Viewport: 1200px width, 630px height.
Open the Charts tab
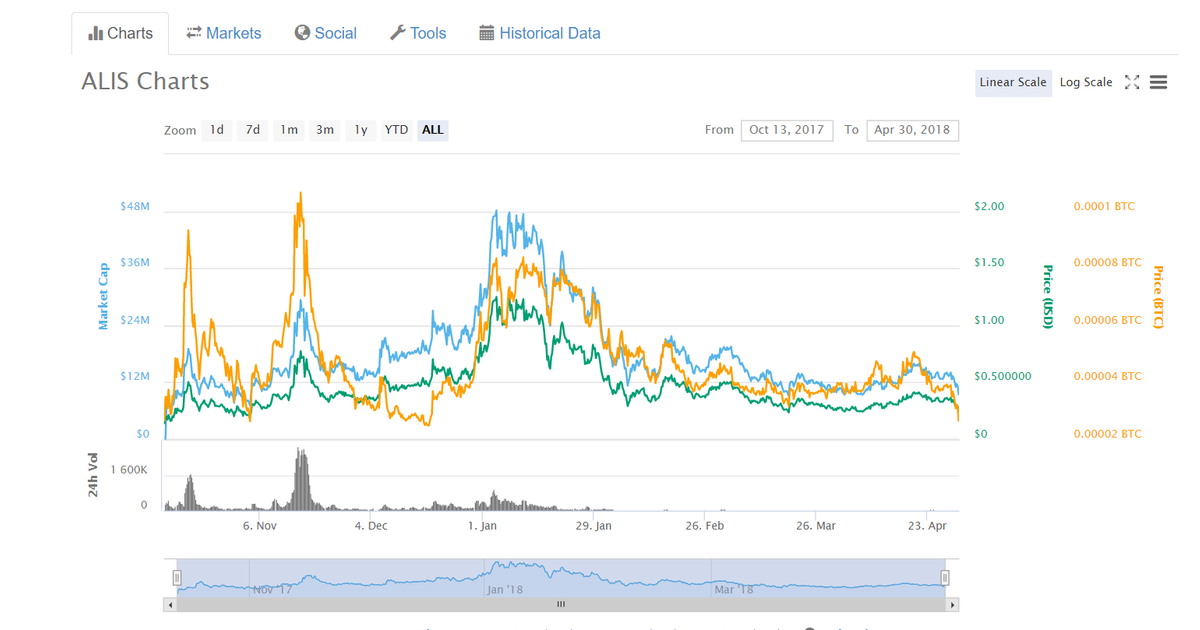[x=120, y=33]
